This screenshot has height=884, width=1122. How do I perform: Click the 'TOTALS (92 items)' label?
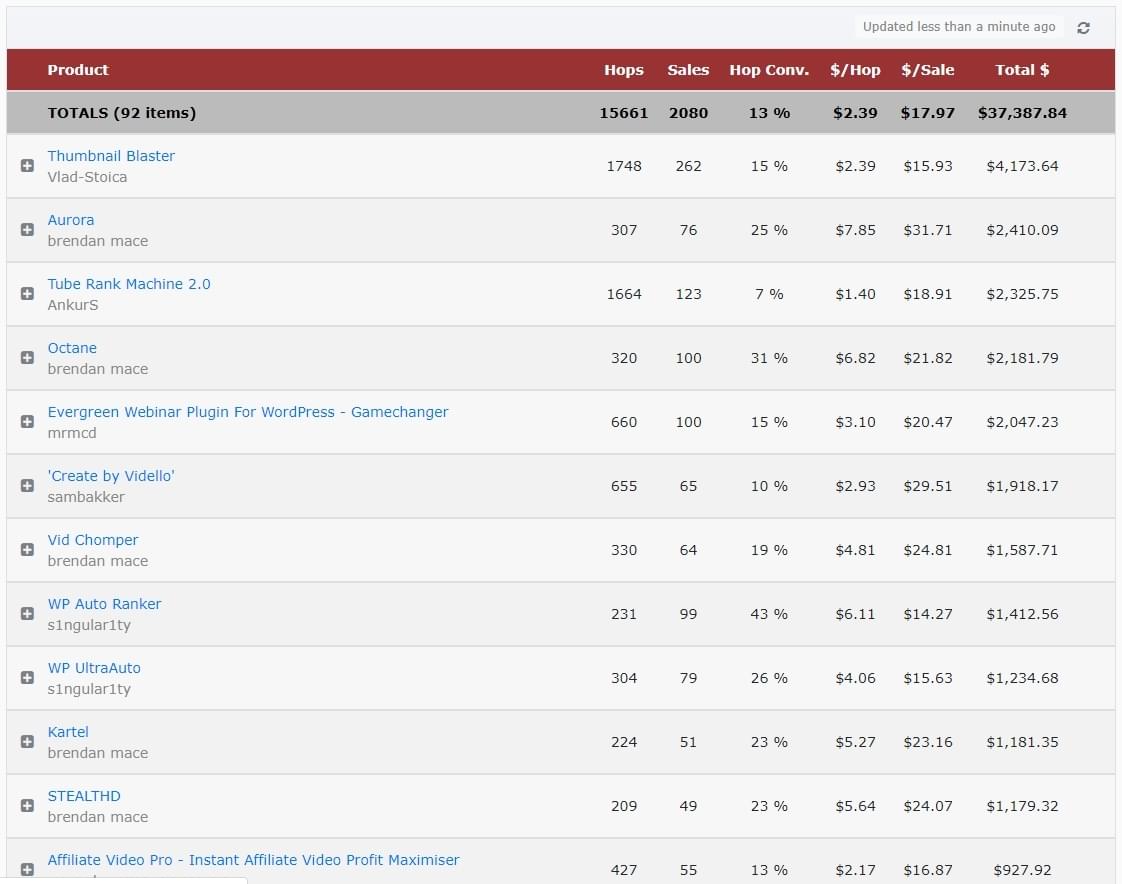coord(122,113)
